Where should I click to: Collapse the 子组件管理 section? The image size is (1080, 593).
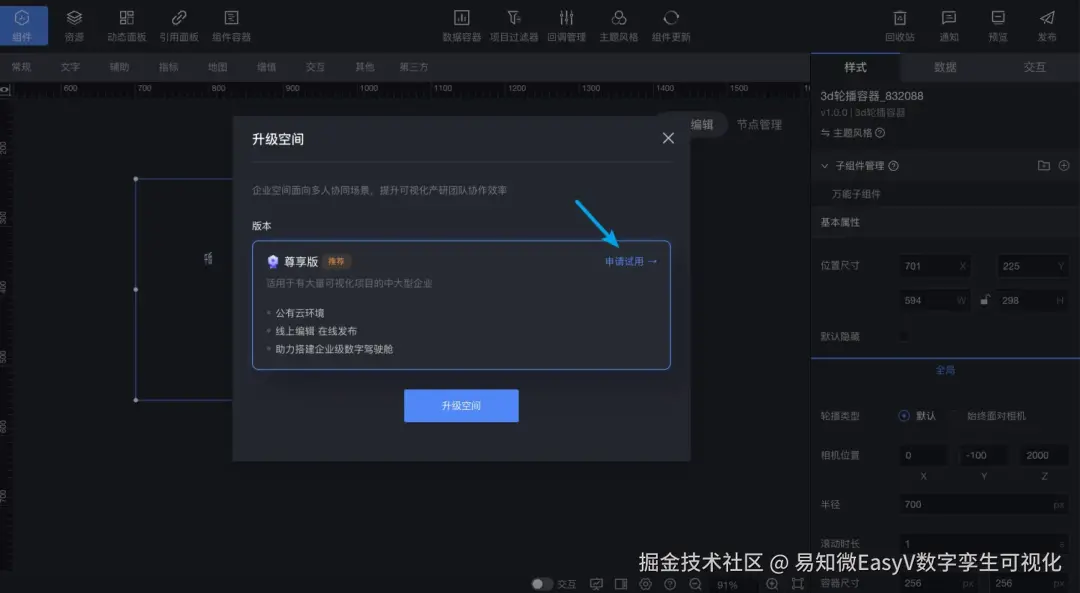[824, 166]
